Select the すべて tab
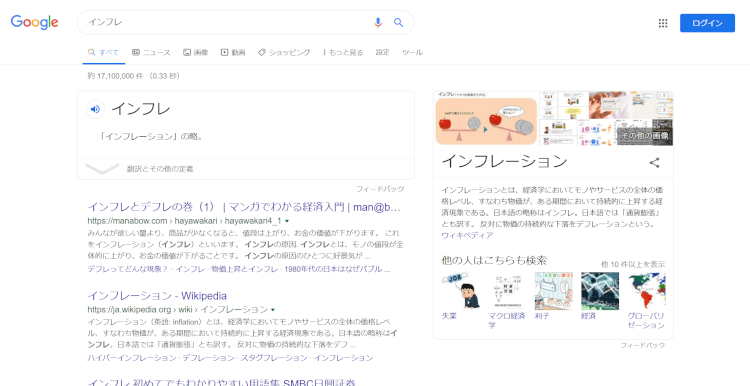 click(103, 53)
